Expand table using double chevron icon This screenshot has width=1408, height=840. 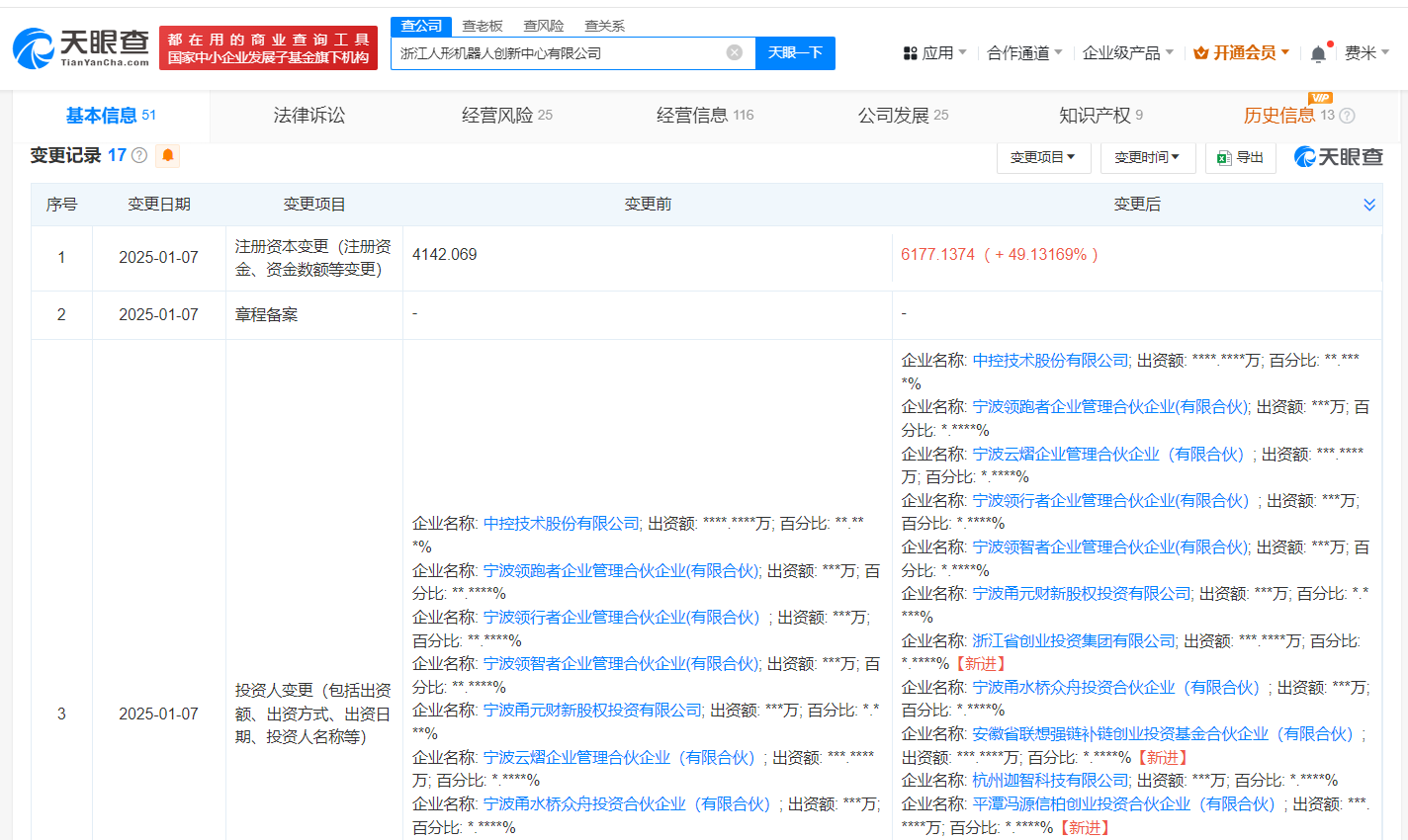(1369, 205)
